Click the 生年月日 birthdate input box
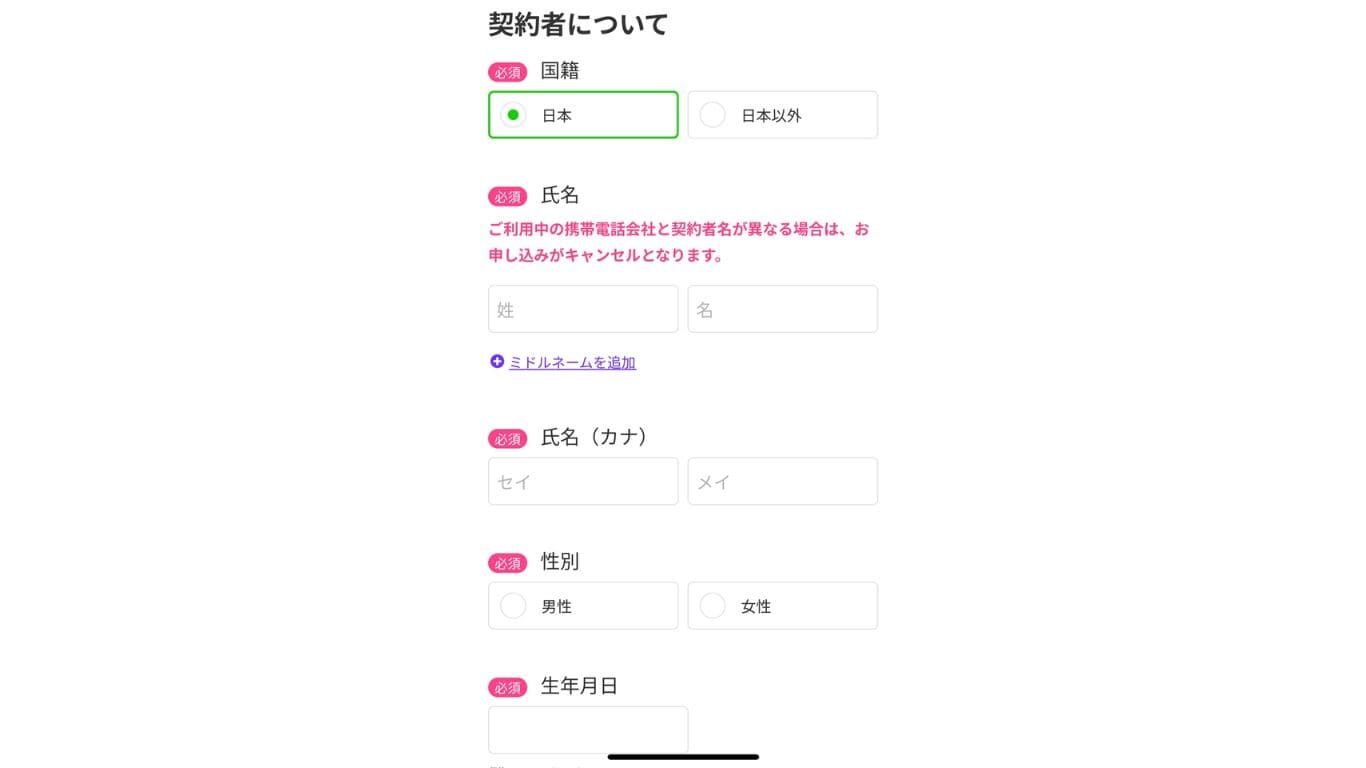1366x768 pixels. pos(588,730)
